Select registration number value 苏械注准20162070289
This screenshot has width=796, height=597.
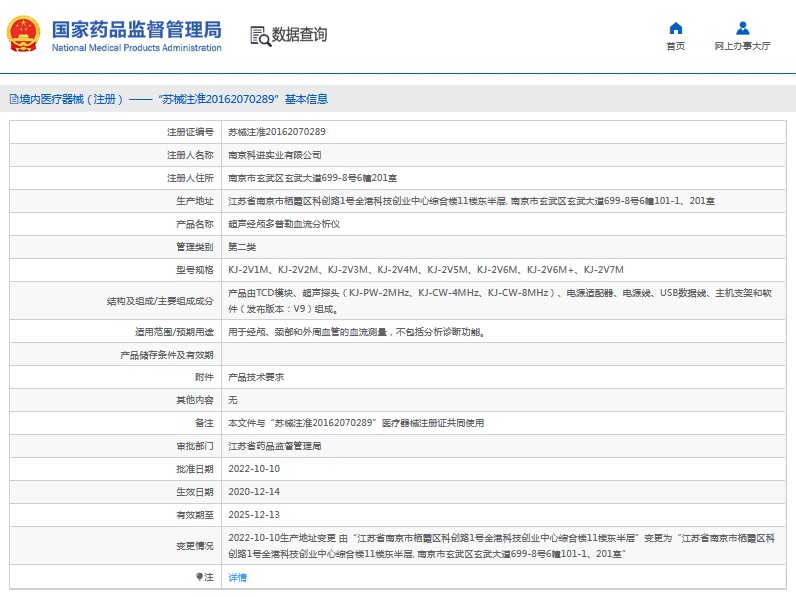click(277, 132)
